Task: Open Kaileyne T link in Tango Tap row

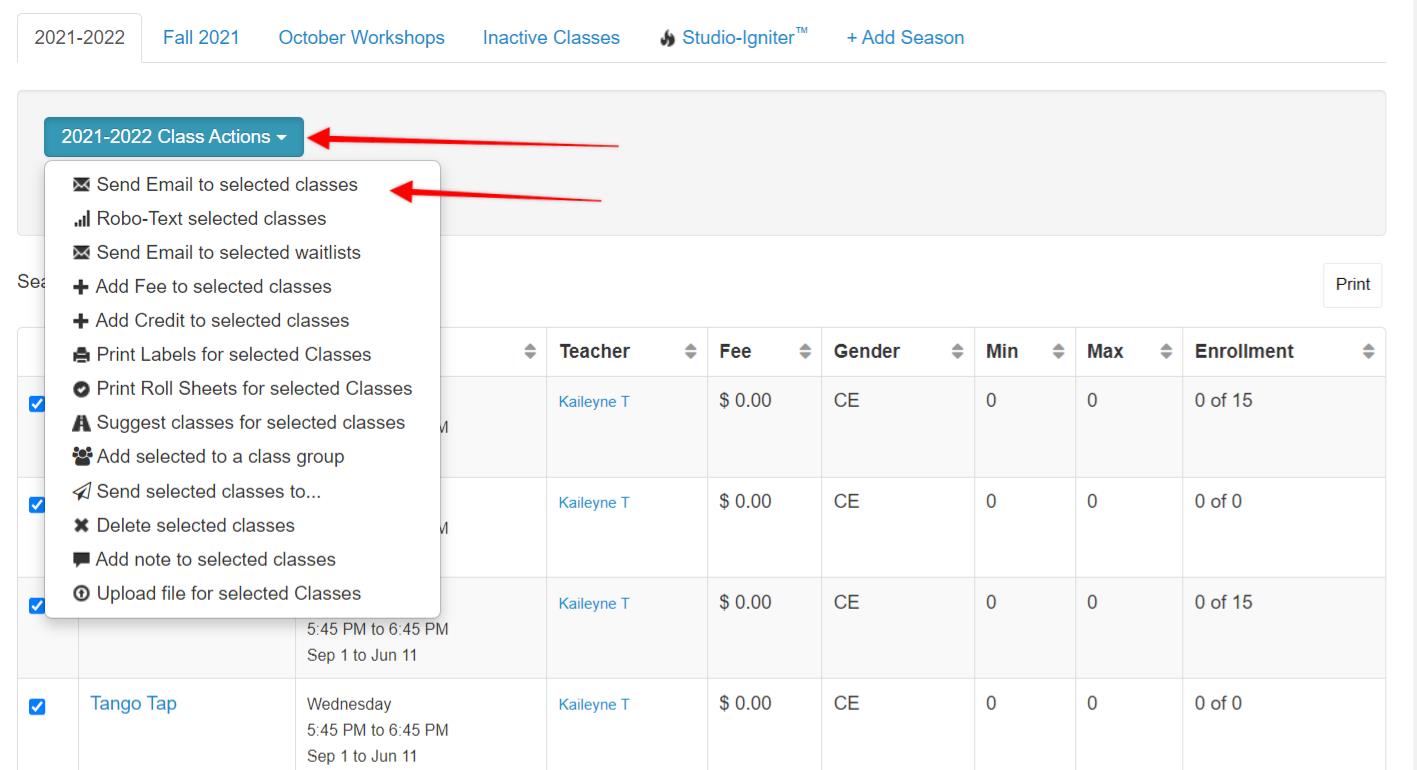Action: (x=594, y=705)
